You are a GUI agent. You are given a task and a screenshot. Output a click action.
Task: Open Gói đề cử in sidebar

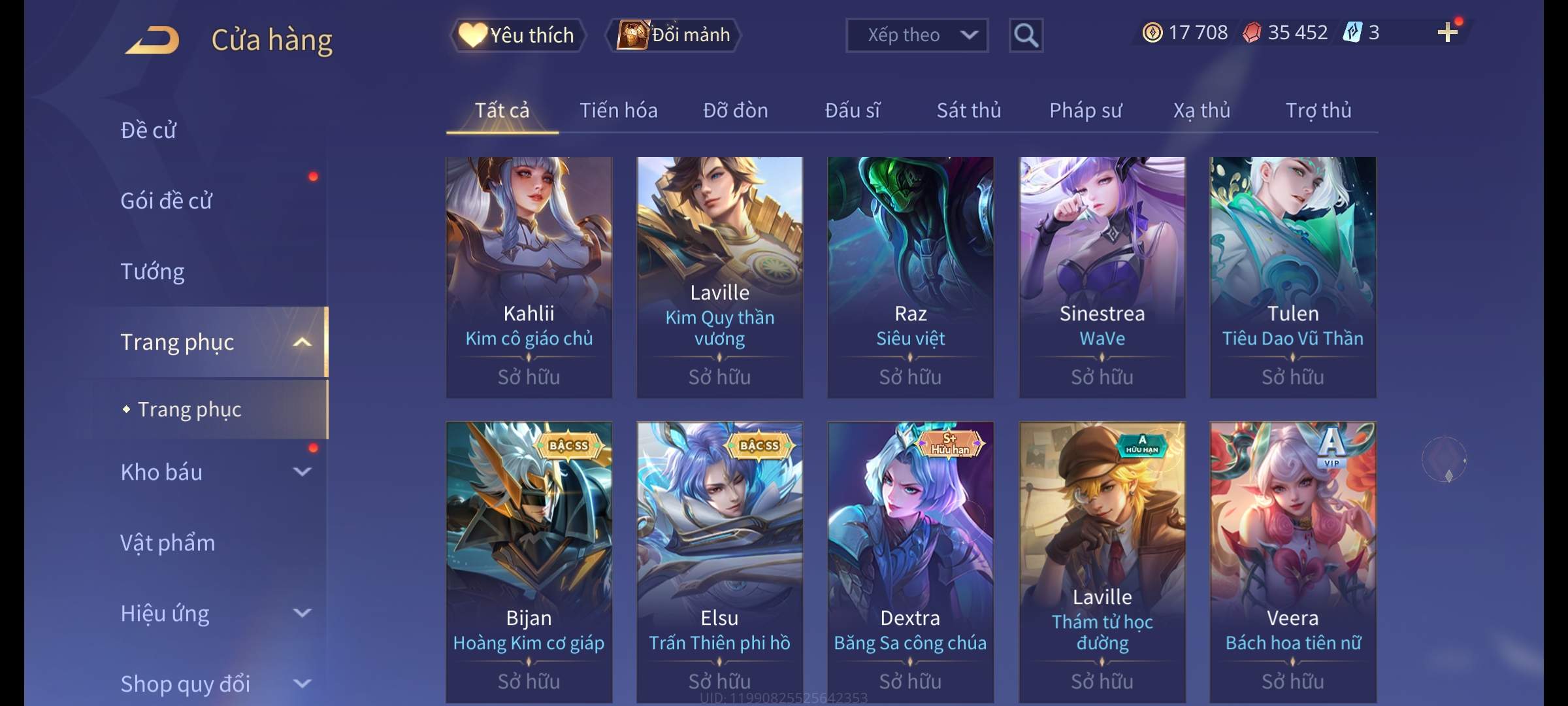[x=167, y=201]
